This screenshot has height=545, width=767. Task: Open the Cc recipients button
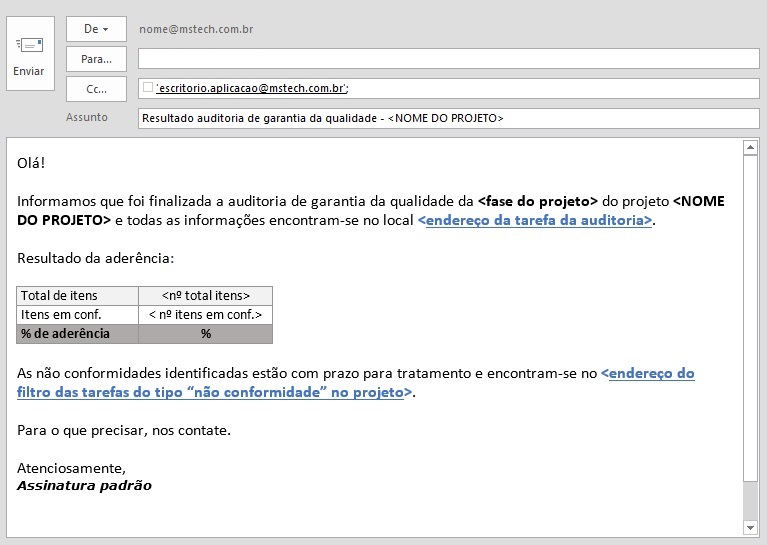pos(96,89)
